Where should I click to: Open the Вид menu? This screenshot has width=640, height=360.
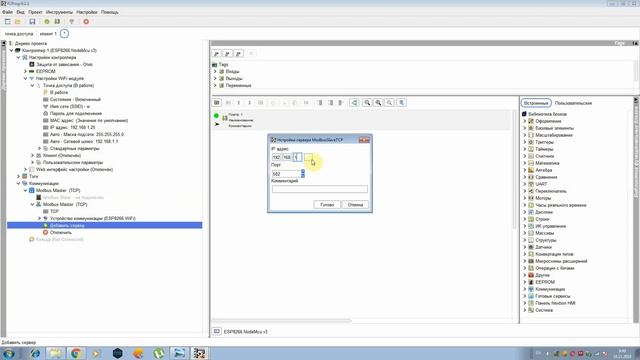[x=20, y=12]
